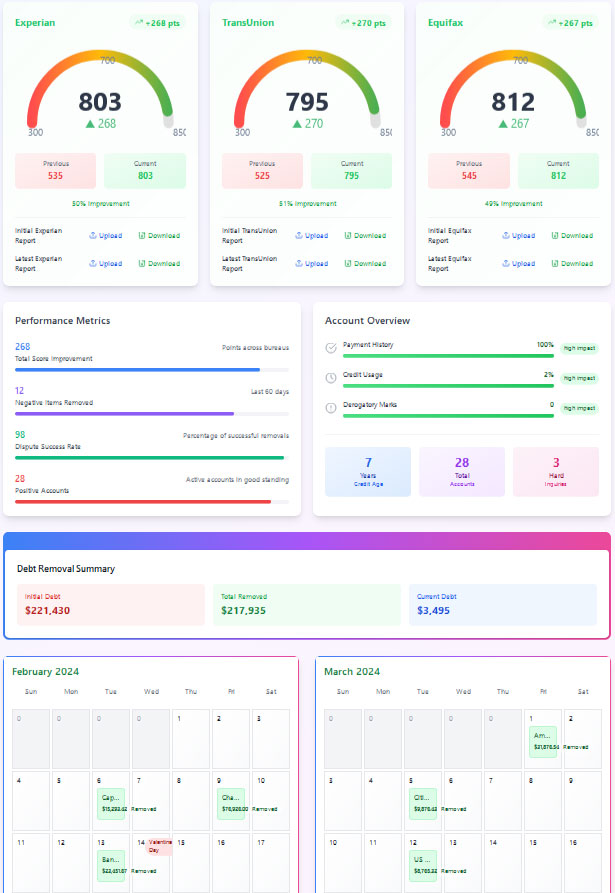Image resolution: width=615 pixels, height=893 pixels.
Task: Download the Initial TransUnion Report
Action: tap(365, 236)
